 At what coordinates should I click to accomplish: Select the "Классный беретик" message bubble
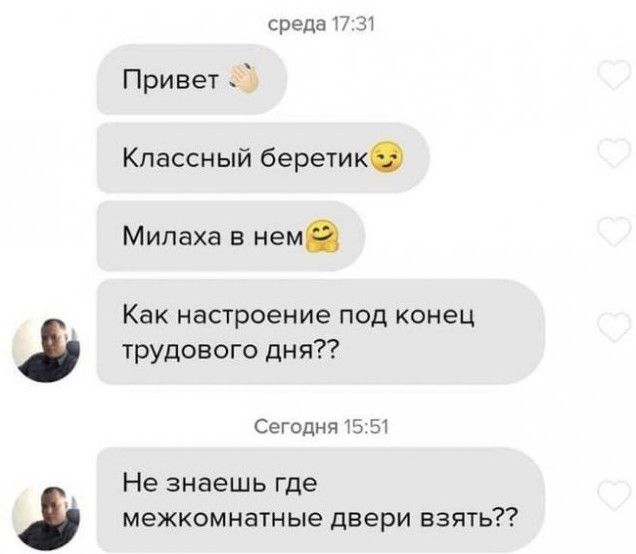coord(263,157)
